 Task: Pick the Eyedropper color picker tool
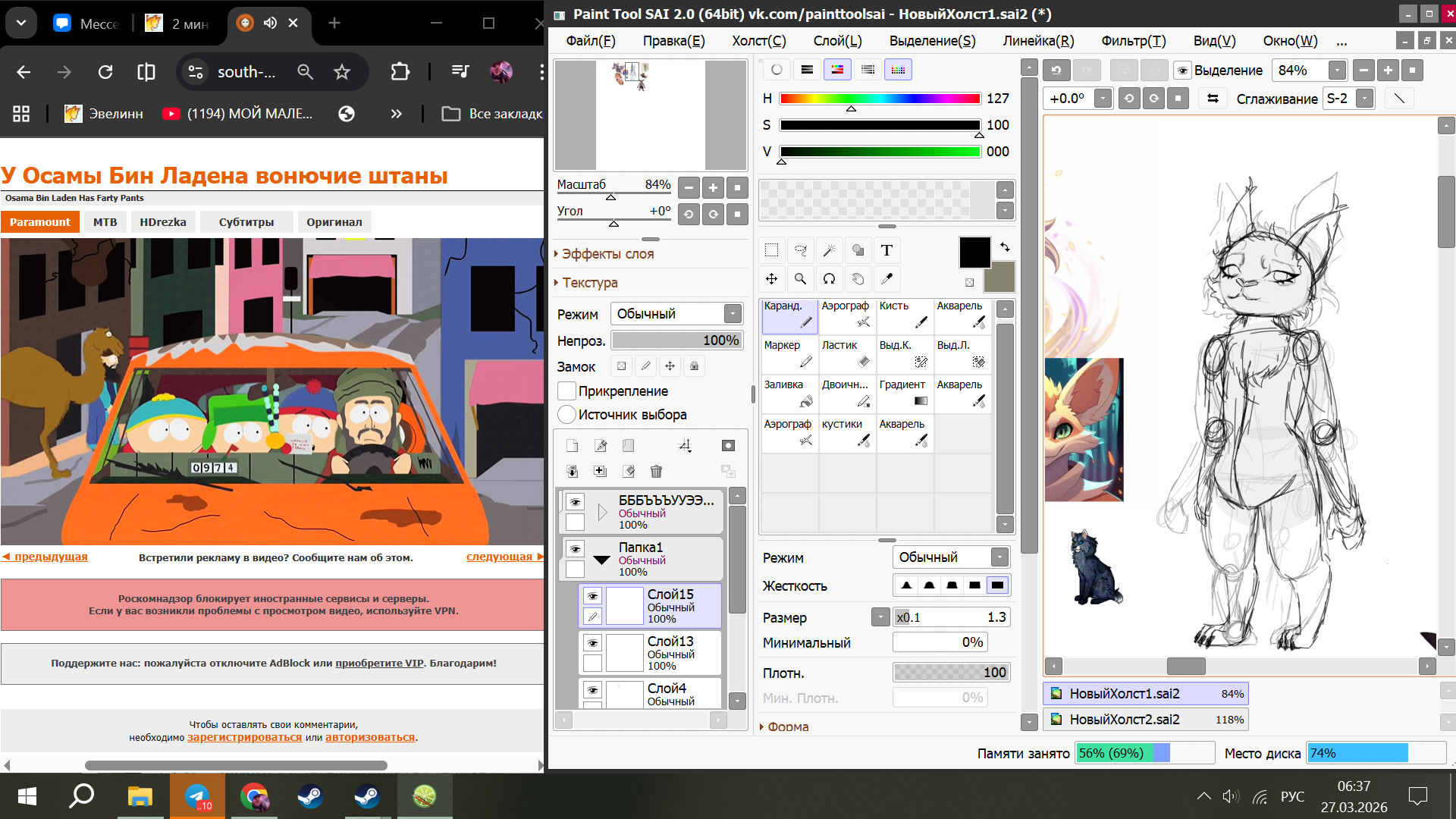(x=886, y=279)
